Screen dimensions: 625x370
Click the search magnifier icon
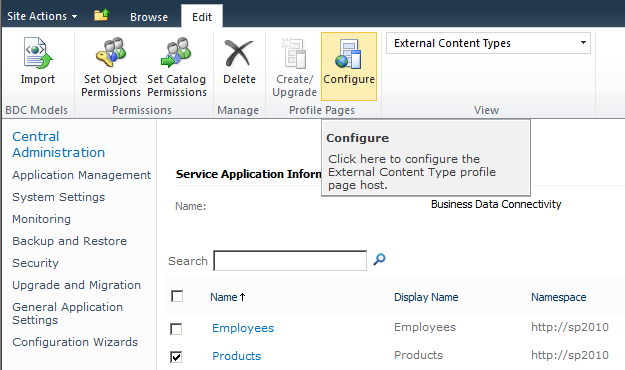[x=379, y=260]
